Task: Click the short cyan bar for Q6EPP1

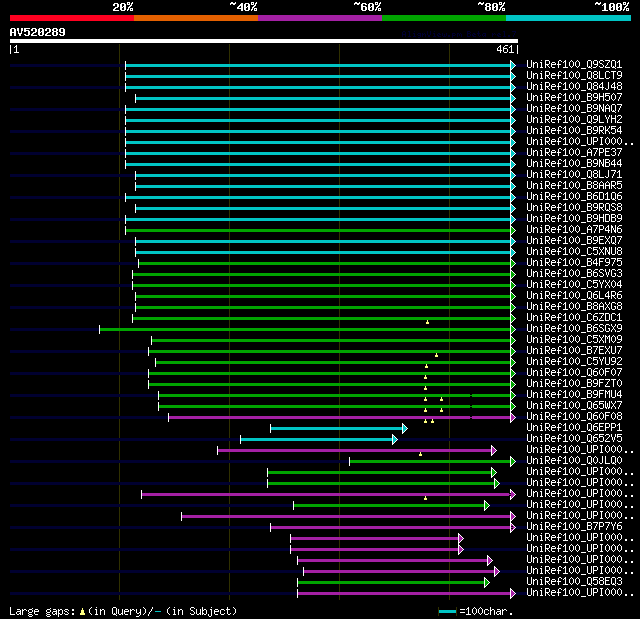Action: [x=336, y=429]
